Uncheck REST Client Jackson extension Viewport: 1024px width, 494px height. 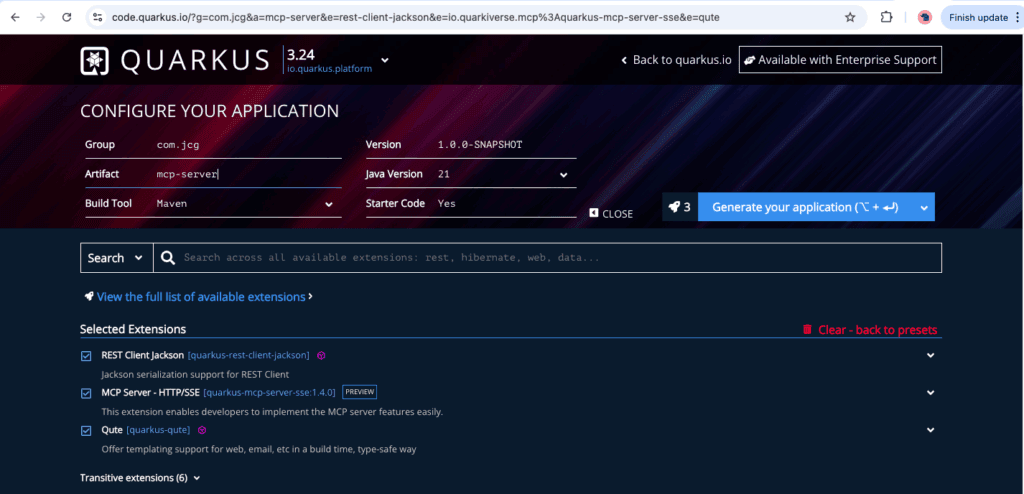86,356
